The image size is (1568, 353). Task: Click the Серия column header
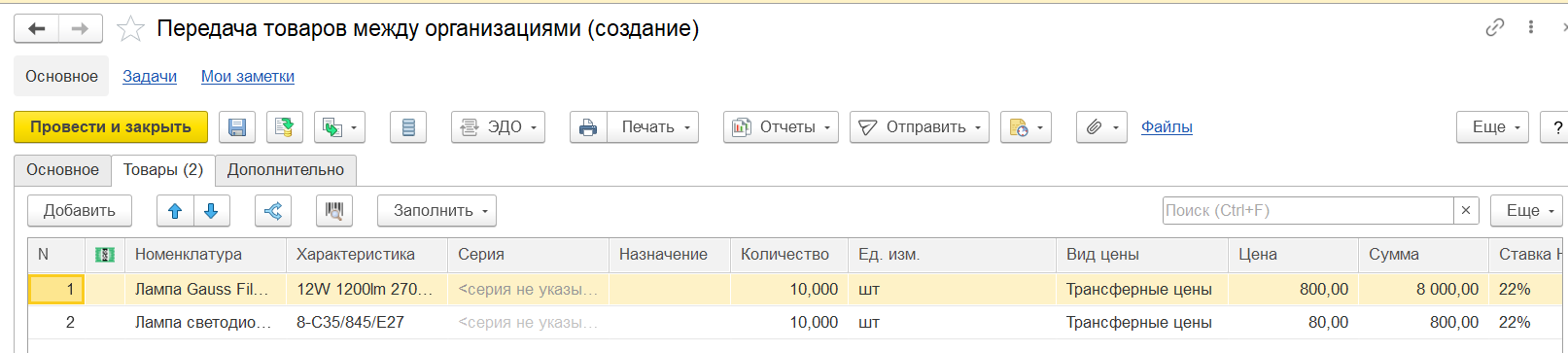pyautogui.click(x=528, y=255)
